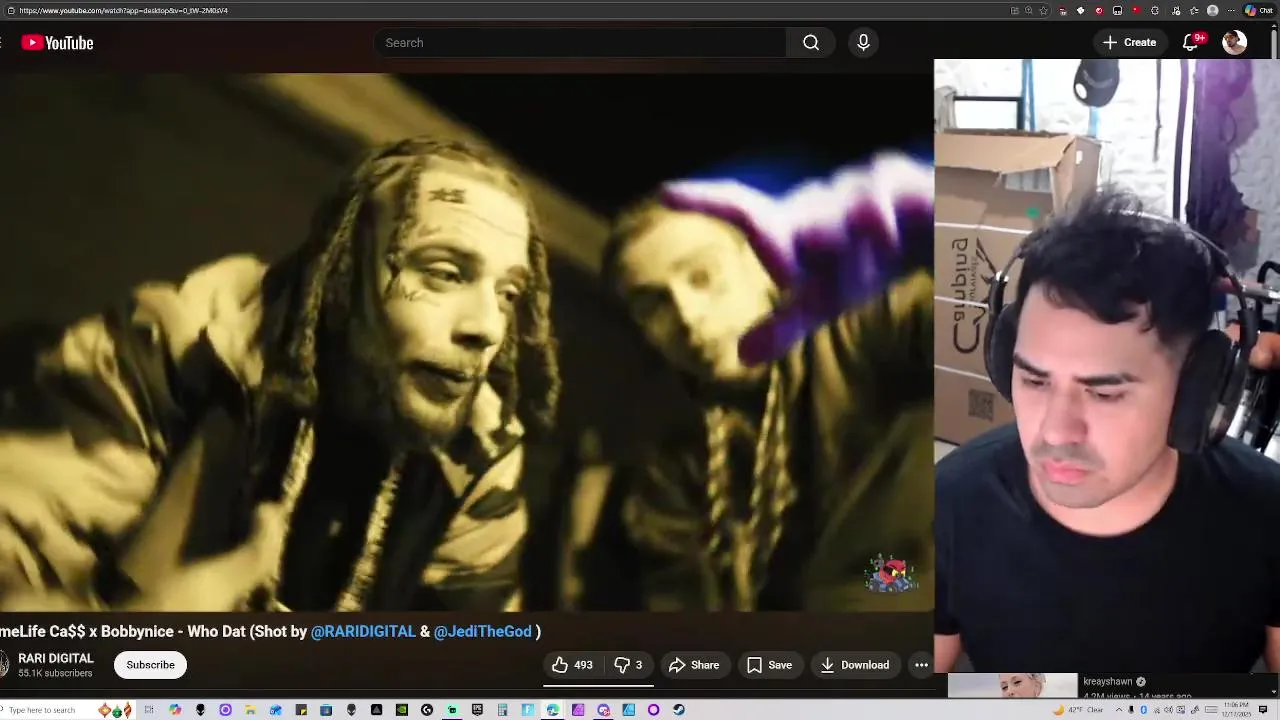
Task: Open the Bluetooth tray icon
Action: click(x=1144, y=710)
